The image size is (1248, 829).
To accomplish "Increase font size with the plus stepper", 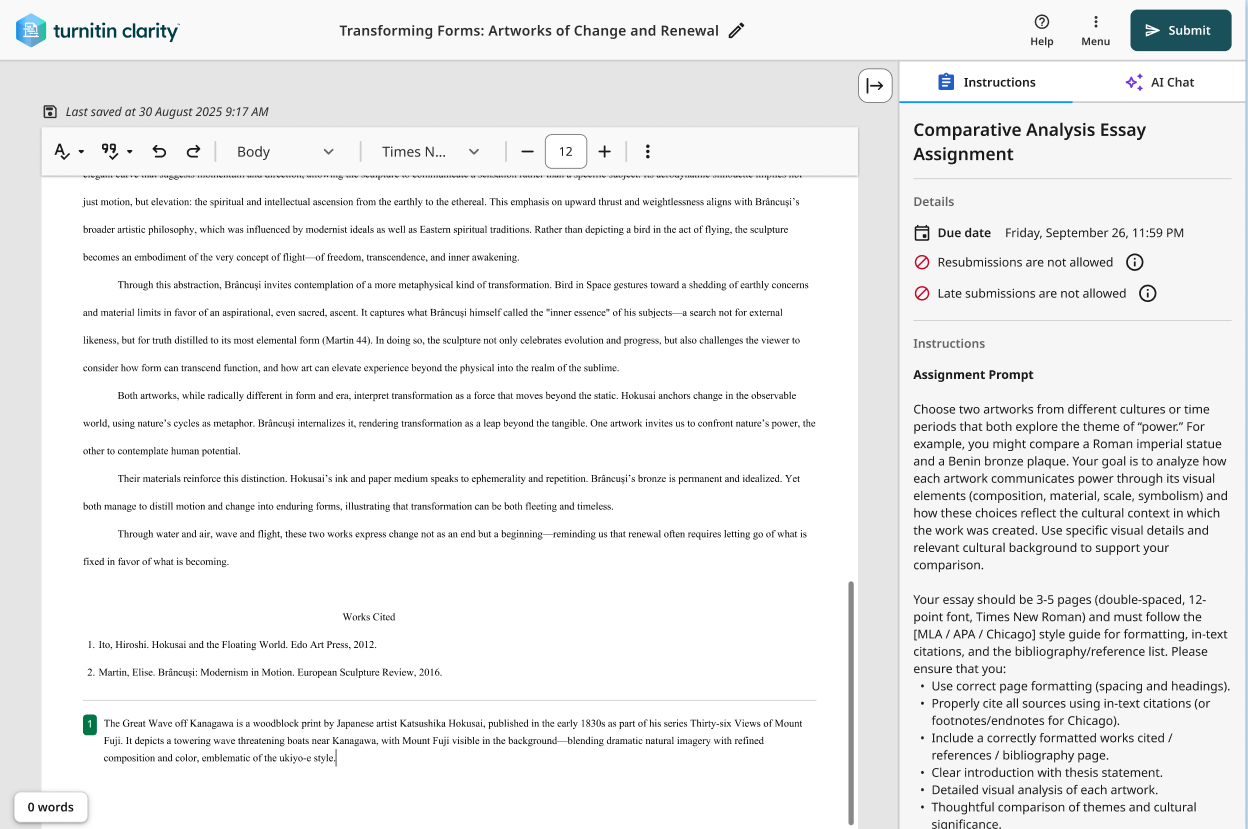I will [604, 151].
